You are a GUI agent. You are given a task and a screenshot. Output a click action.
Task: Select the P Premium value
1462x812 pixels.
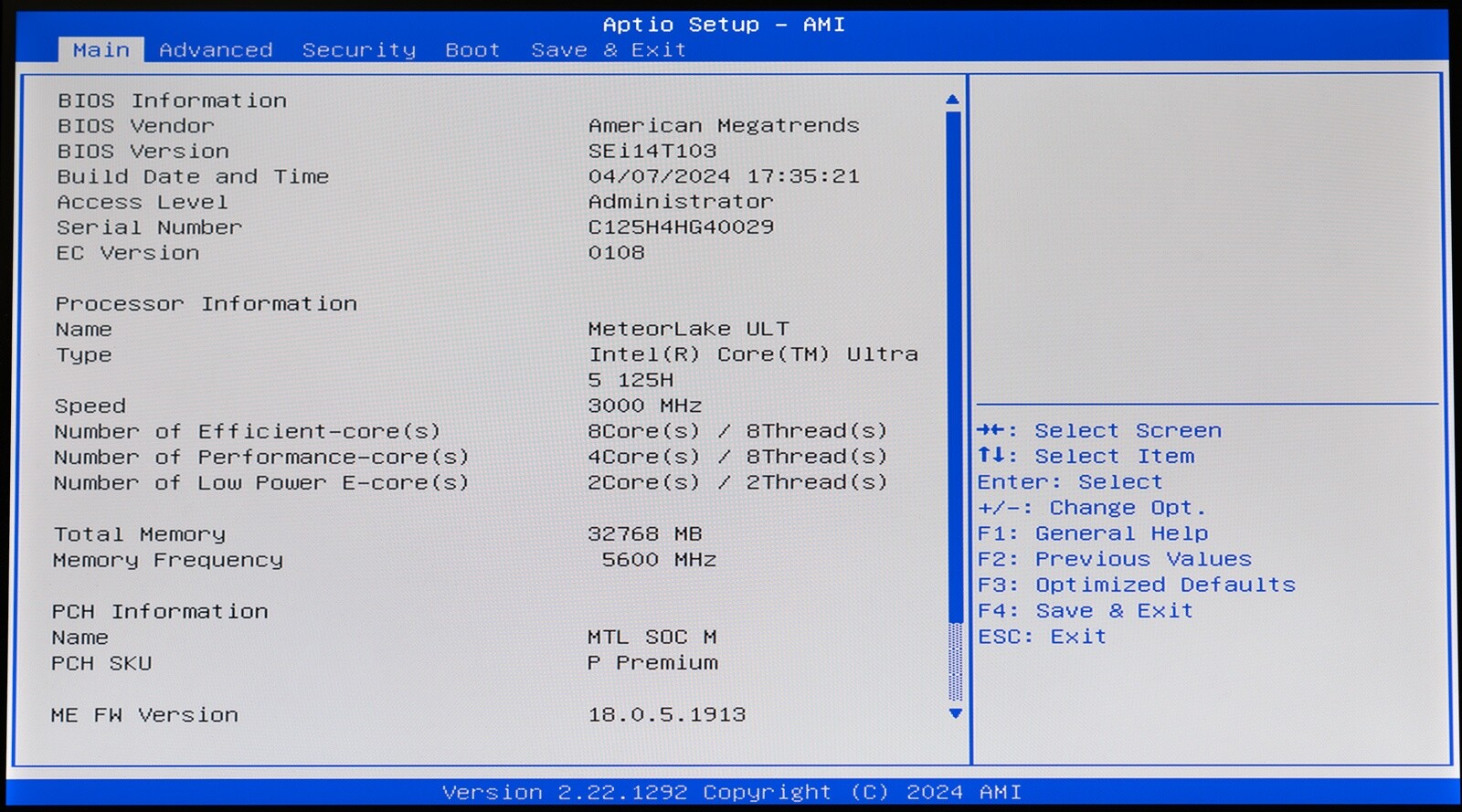(x=652, y=663)
